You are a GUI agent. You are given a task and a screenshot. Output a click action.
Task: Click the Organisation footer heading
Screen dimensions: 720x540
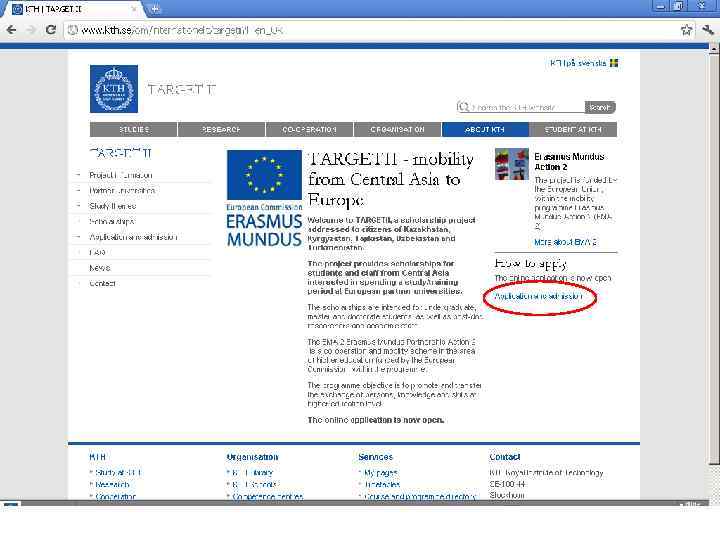tap(252, 457)
